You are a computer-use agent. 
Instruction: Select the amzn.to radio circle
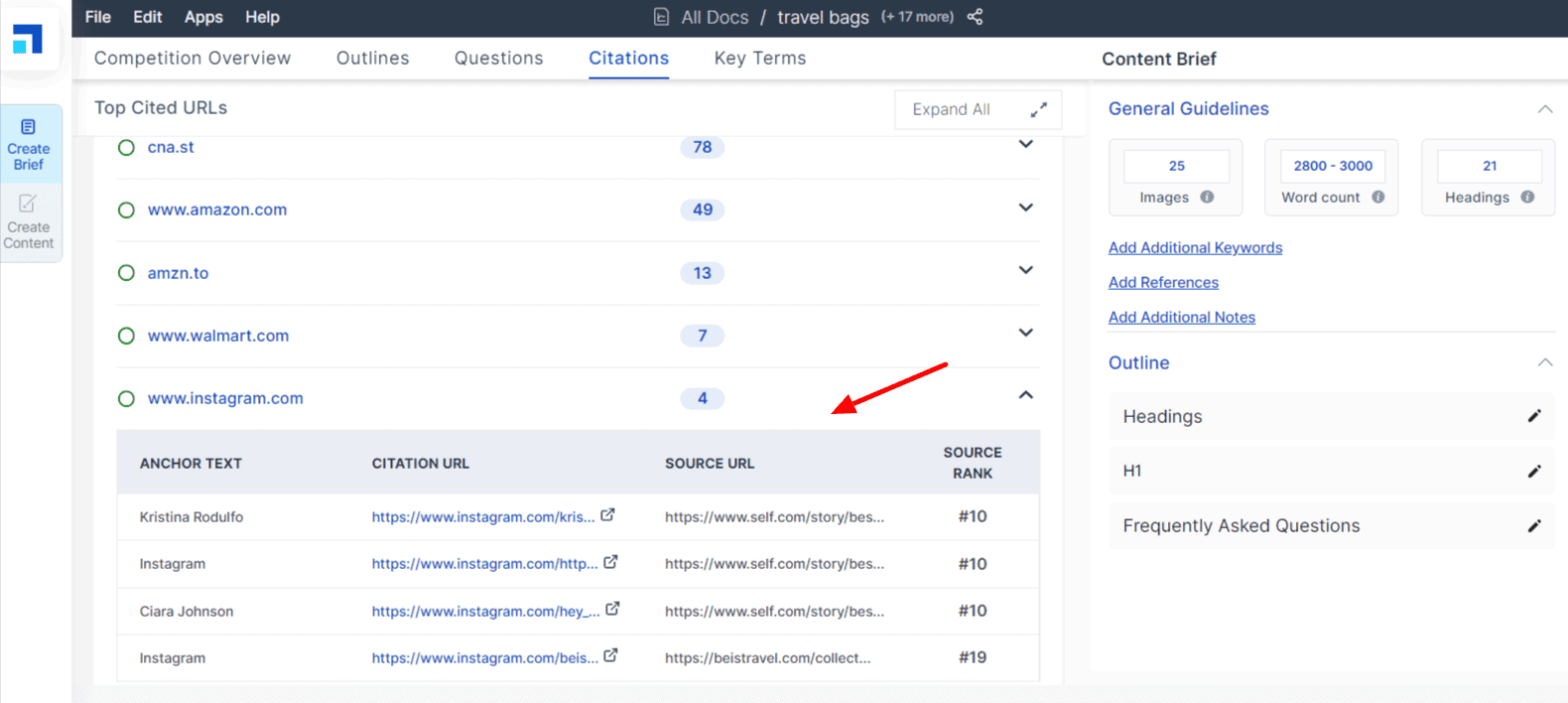pos(126,272)
